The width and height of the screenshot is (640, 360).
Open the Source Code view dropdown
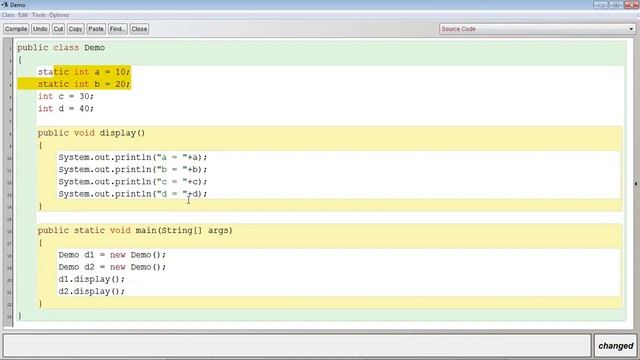coord(537,29)
